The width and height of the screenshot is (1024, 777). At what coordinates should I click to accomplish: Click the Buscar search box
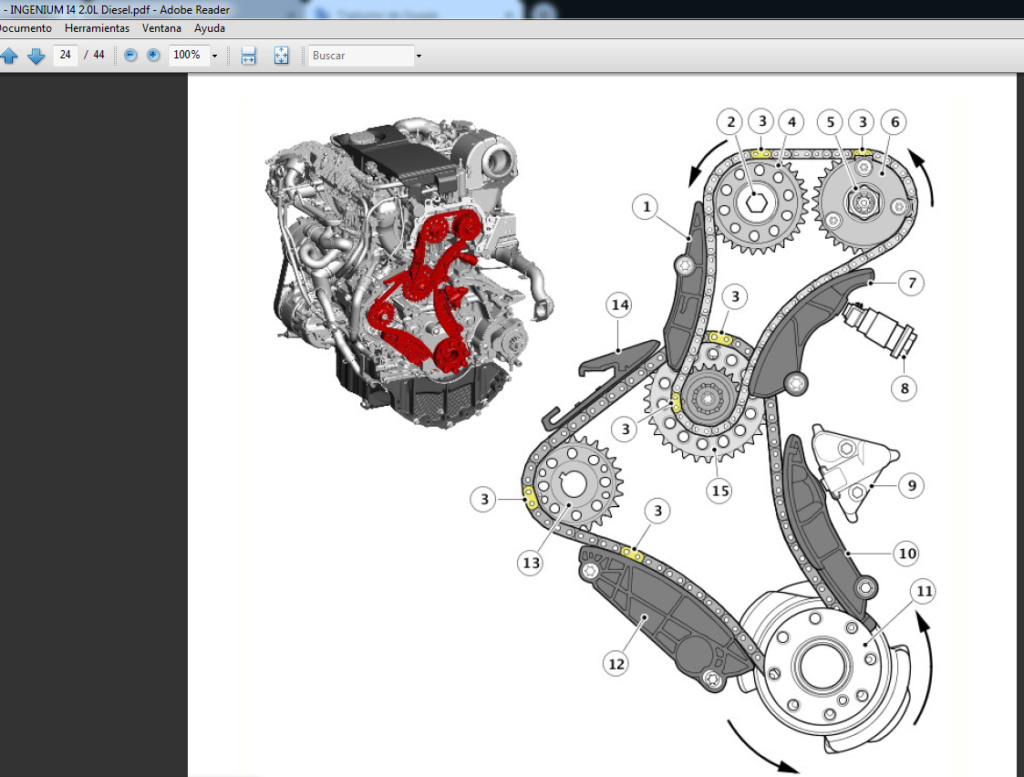360,55
